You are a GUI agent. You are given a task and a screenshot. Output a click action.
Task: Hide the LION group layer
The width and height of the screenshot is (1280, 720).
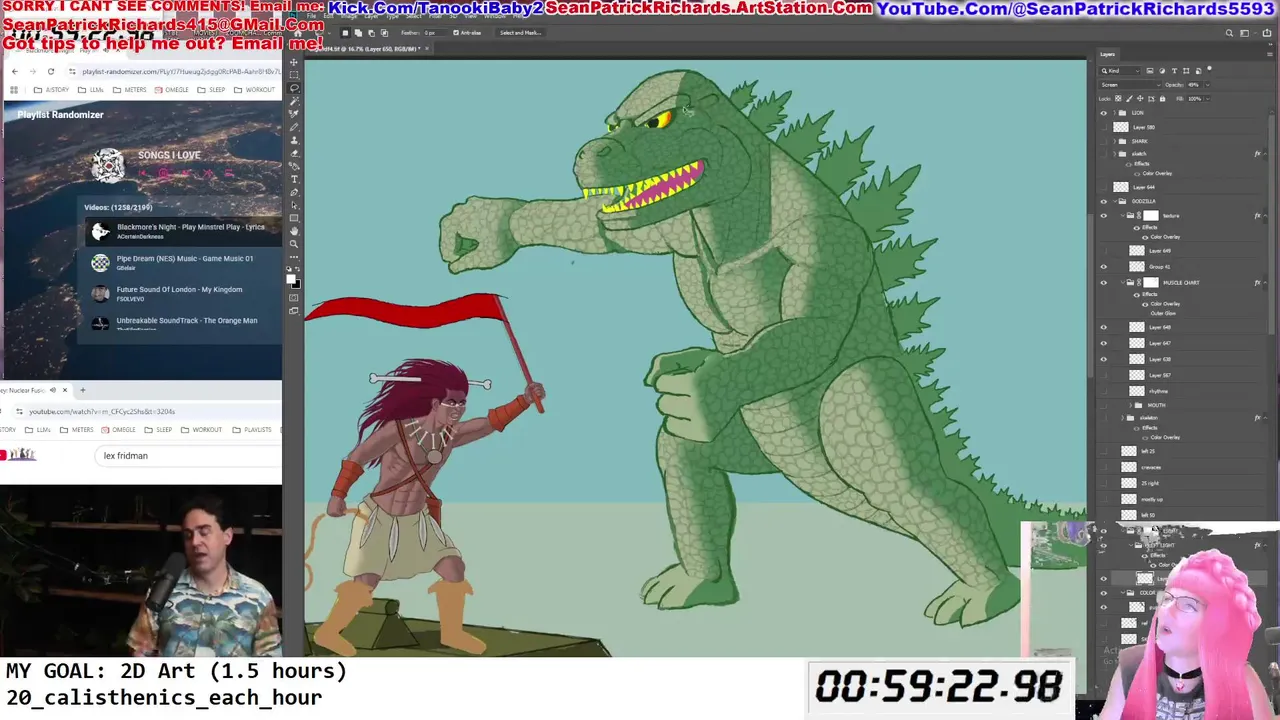(x=1104, y=113)
